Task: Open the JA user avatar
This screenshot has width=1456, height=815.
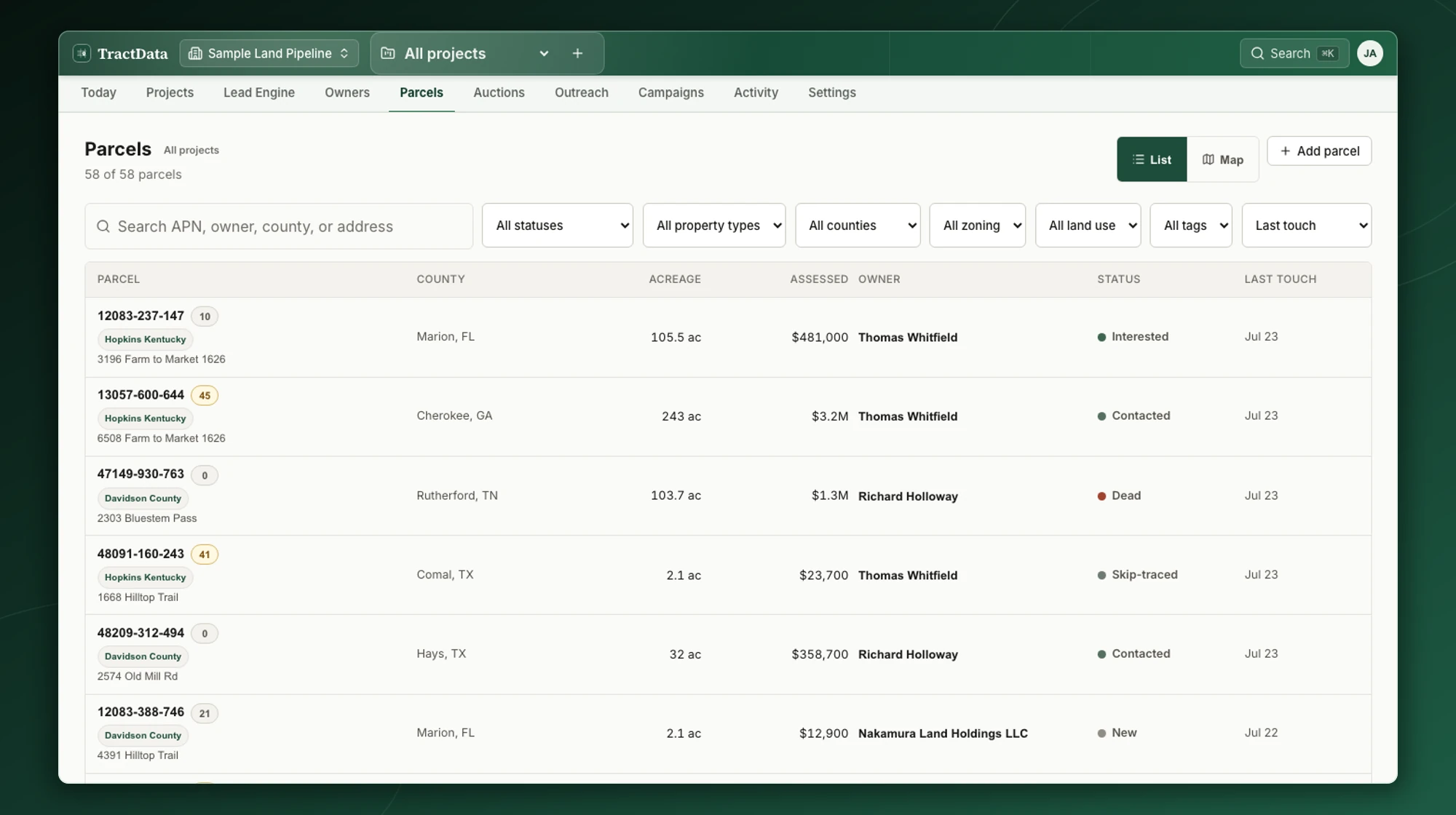Action: tap(1370, 53)
